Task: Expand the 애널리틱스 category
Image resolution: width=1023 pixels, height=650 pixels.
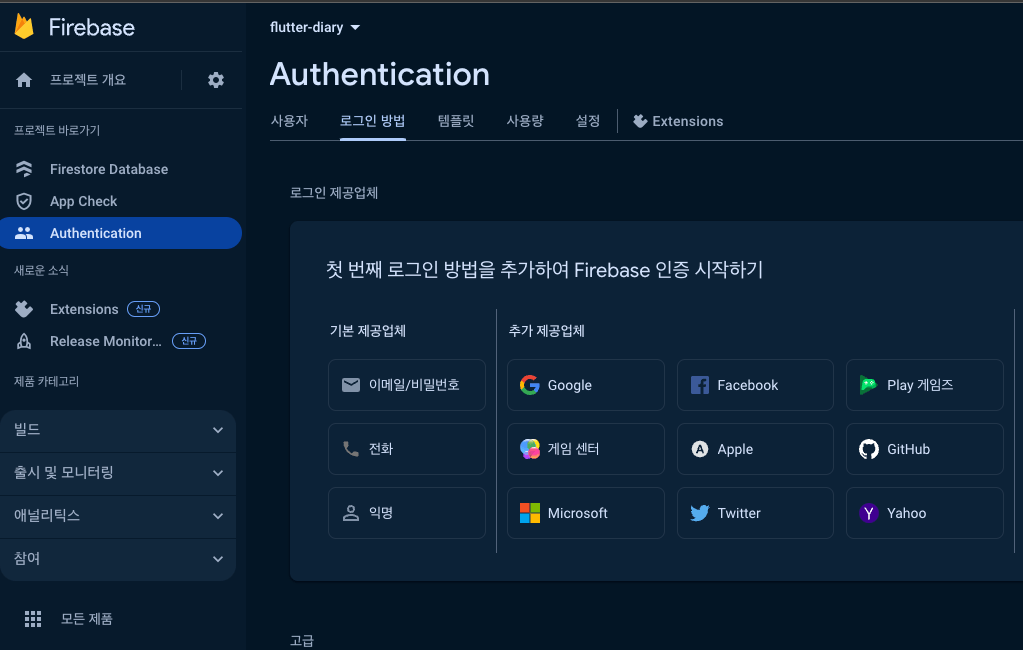Action: 118,516
